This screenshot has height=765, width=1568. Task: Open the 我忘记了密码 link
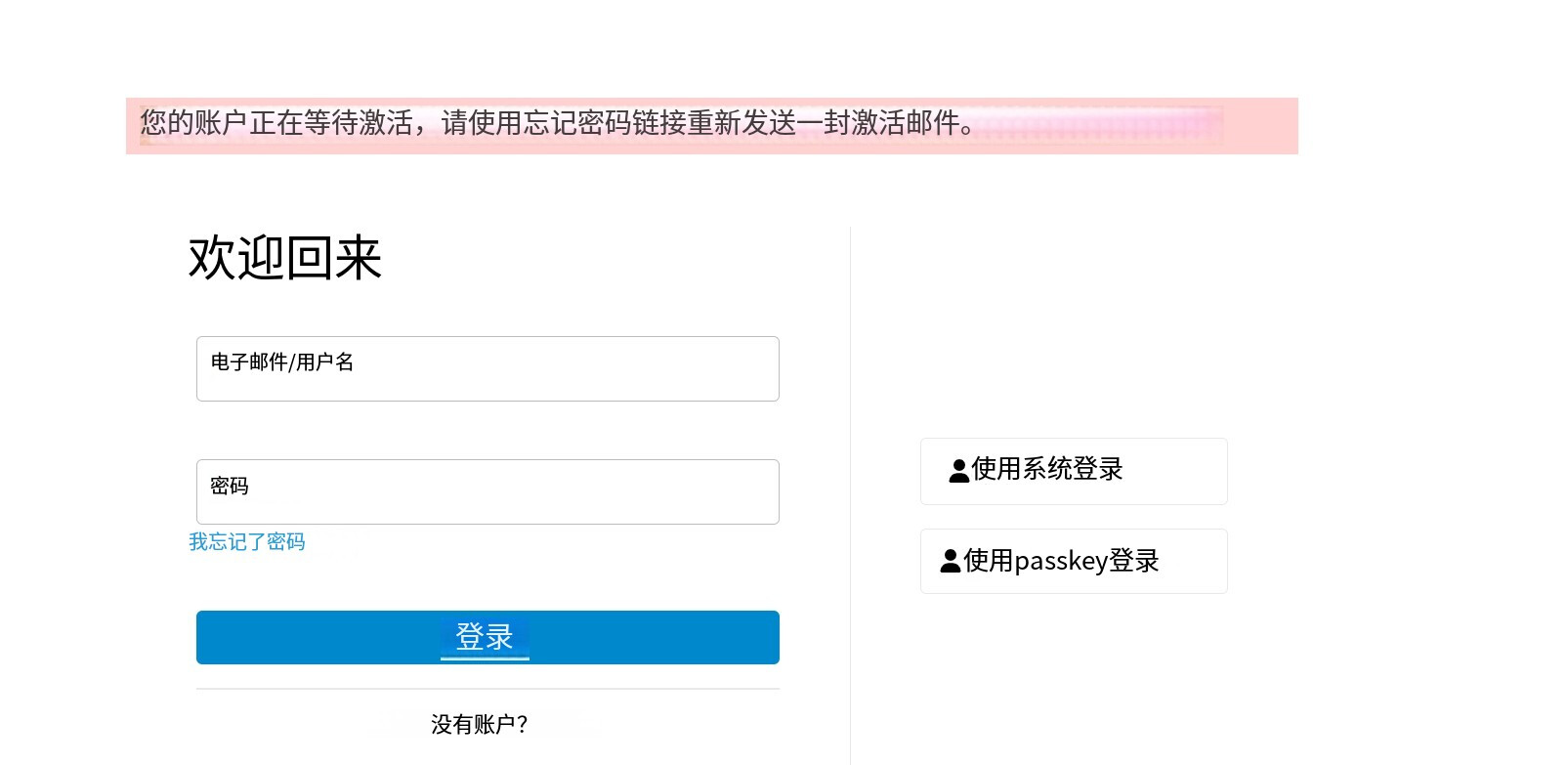point(247,541)
